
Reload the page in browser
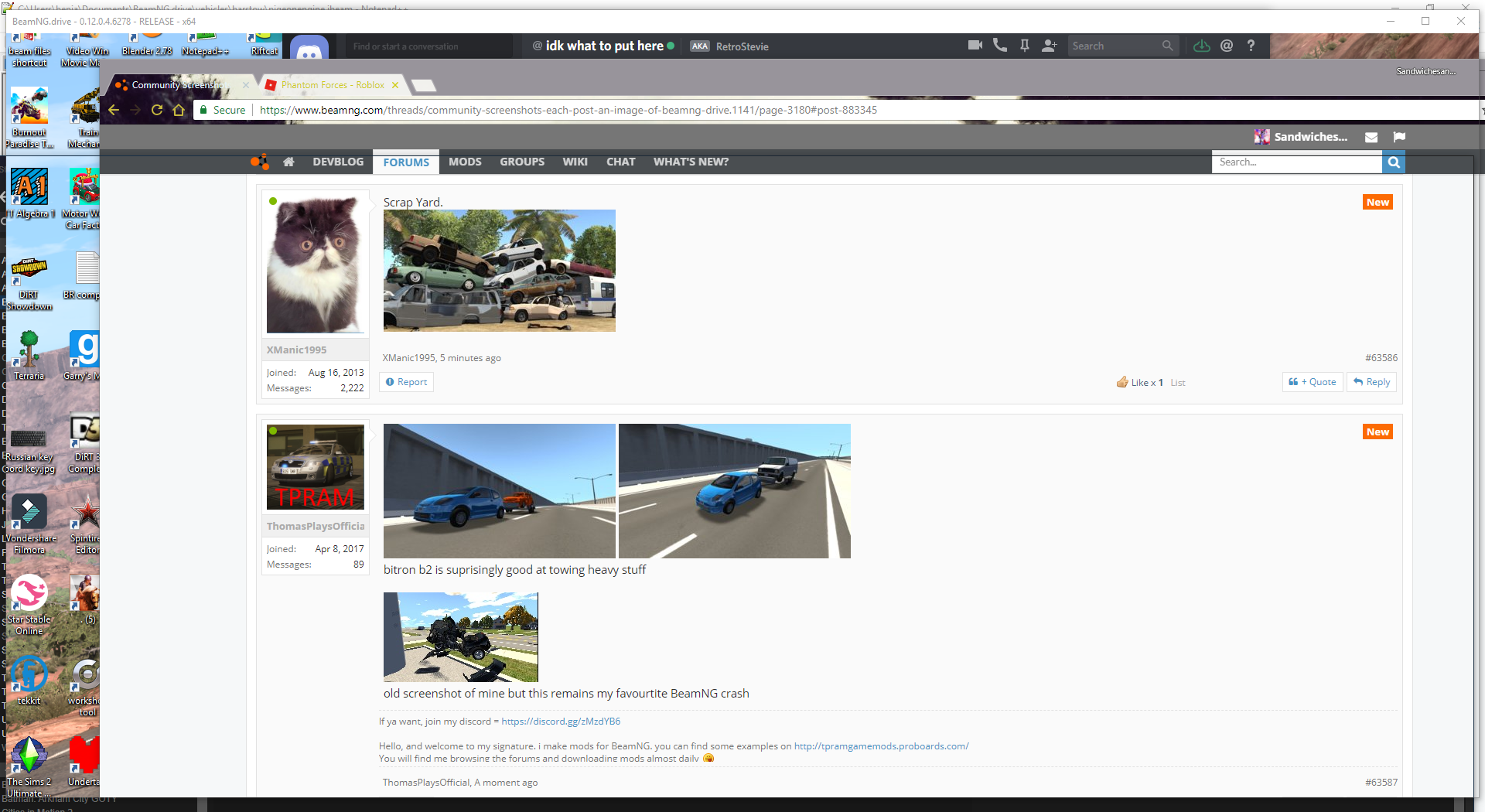click(157, 110)
